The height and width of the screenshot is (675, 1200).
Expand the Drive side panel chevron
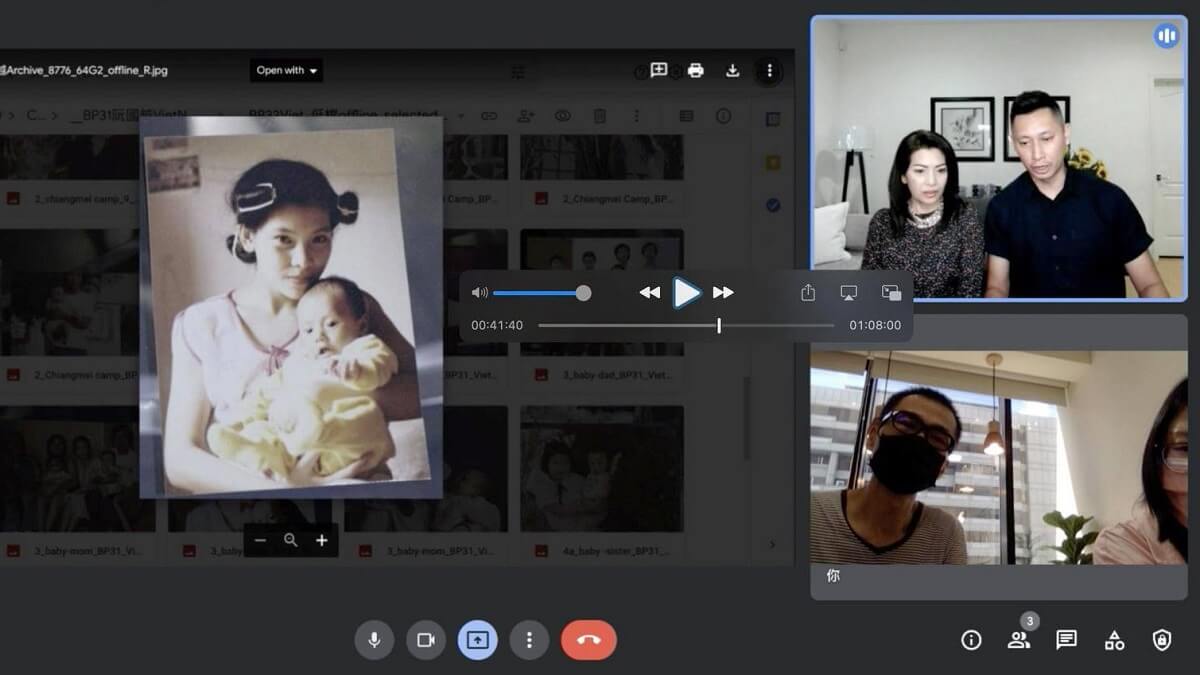tap(772, 545)
